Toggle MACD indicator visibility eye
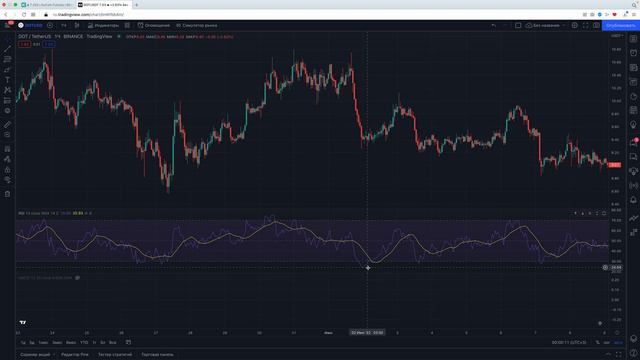This screenshot has width=640, height=360. [x=78, y=278]
